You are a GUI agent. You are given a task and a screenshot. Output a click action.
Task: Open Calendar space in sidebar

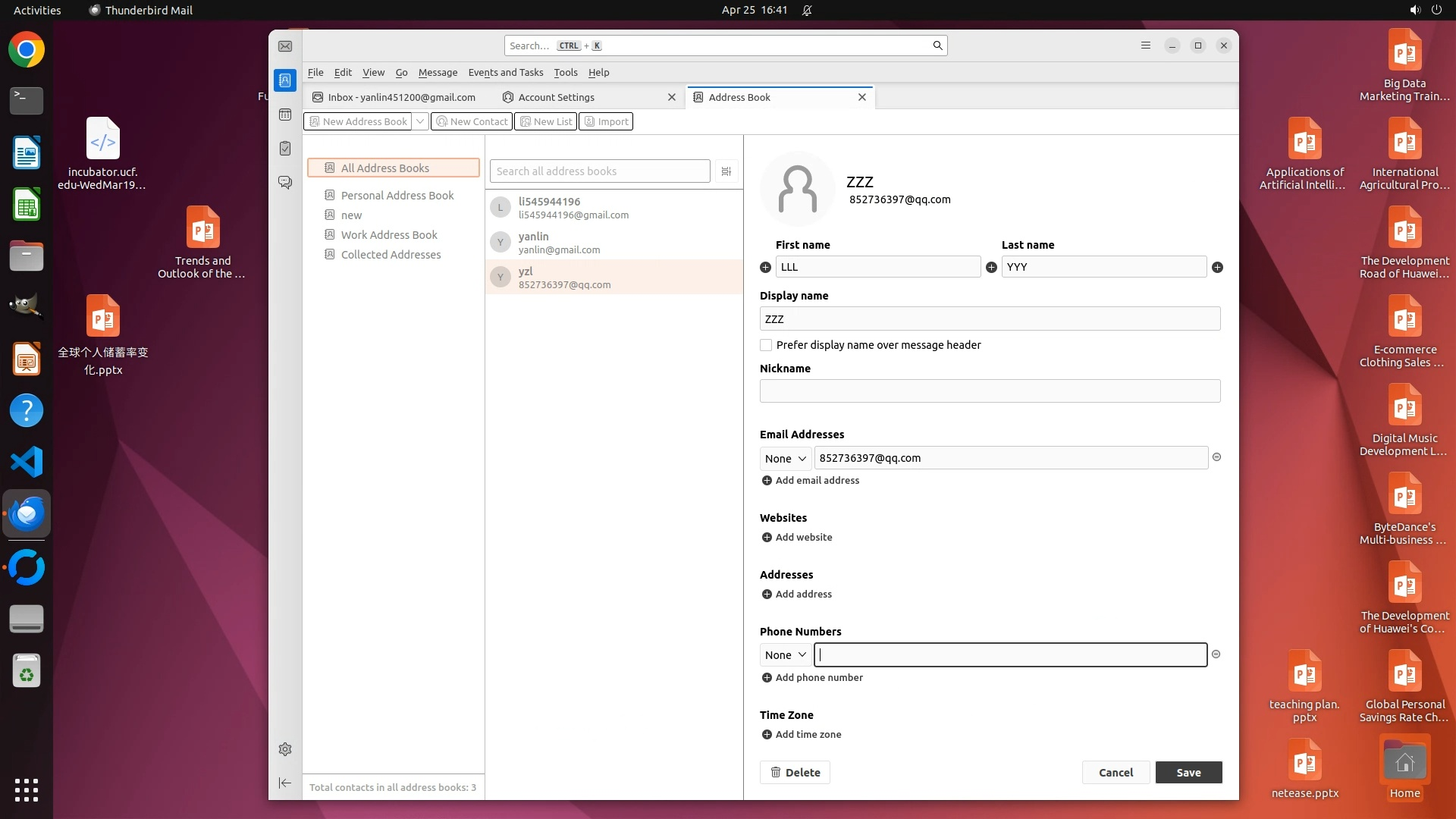(x=285, y=115)
